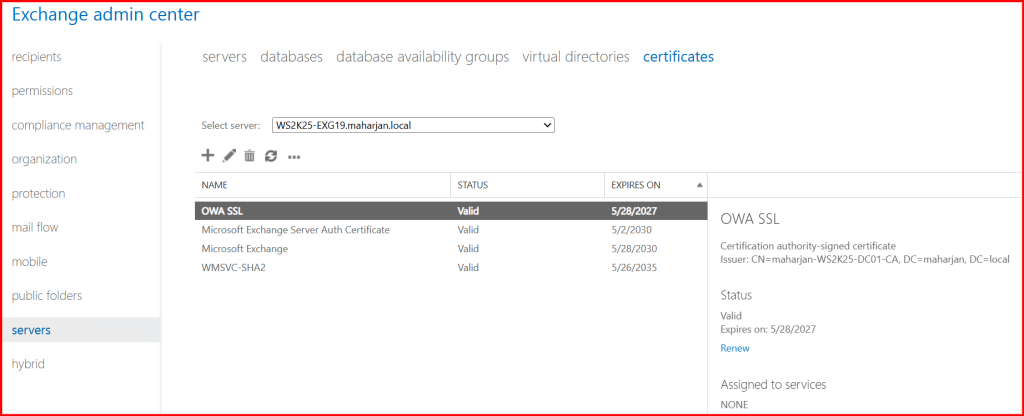Open the virtual directories tab
This screenshot has height=416, width=1024.
pyautogui.click(x=576, y=57)
